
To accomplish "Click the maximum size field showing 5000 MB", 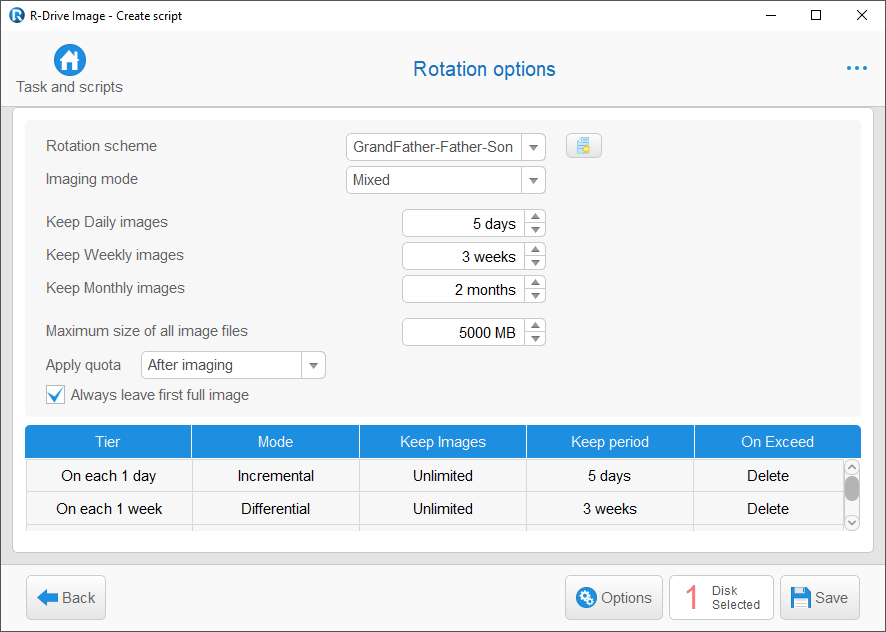I will click(x=463, y=332).
